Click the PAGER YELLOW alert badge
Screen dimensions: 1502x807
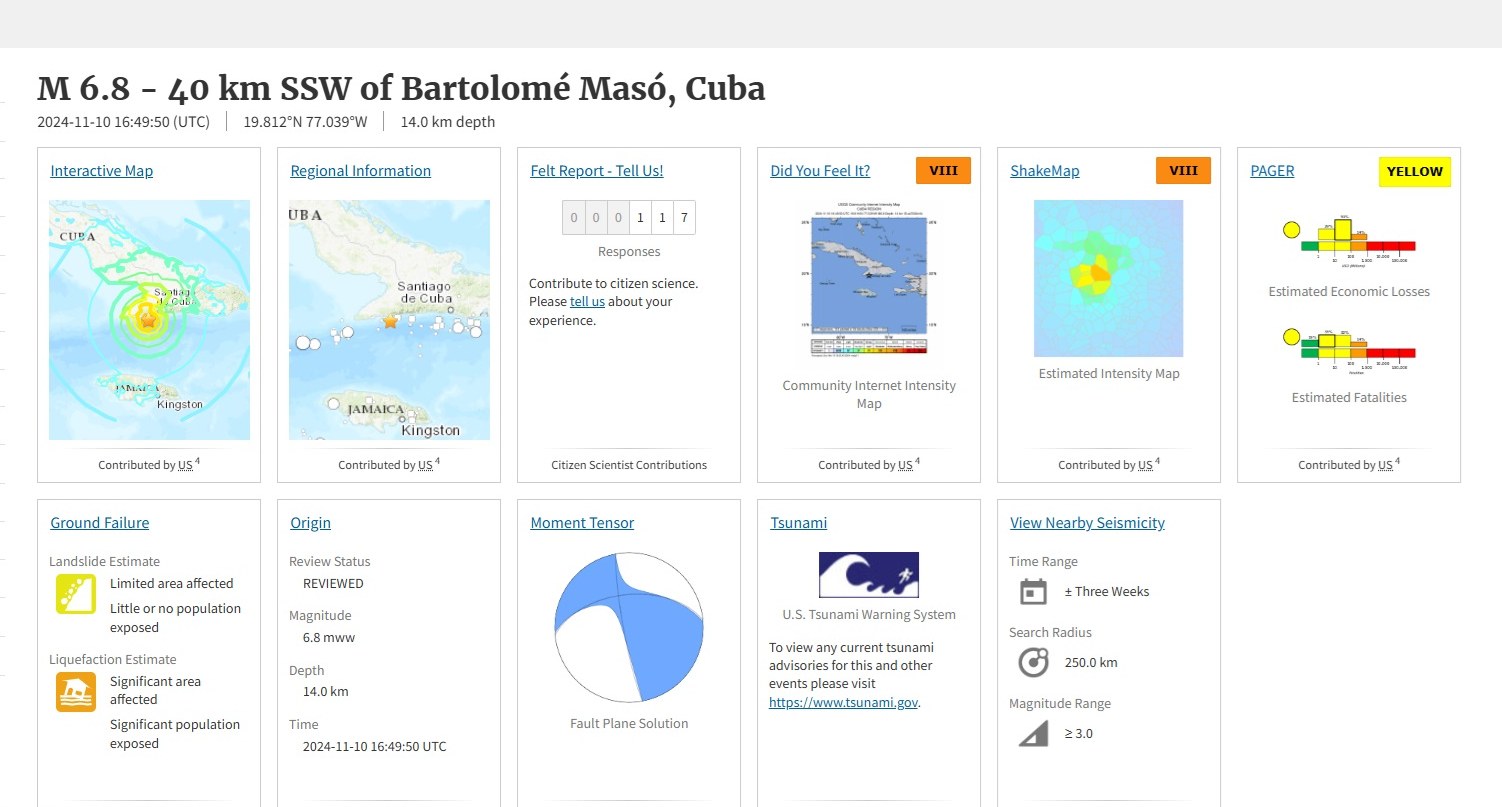(x=1415, y=171)
